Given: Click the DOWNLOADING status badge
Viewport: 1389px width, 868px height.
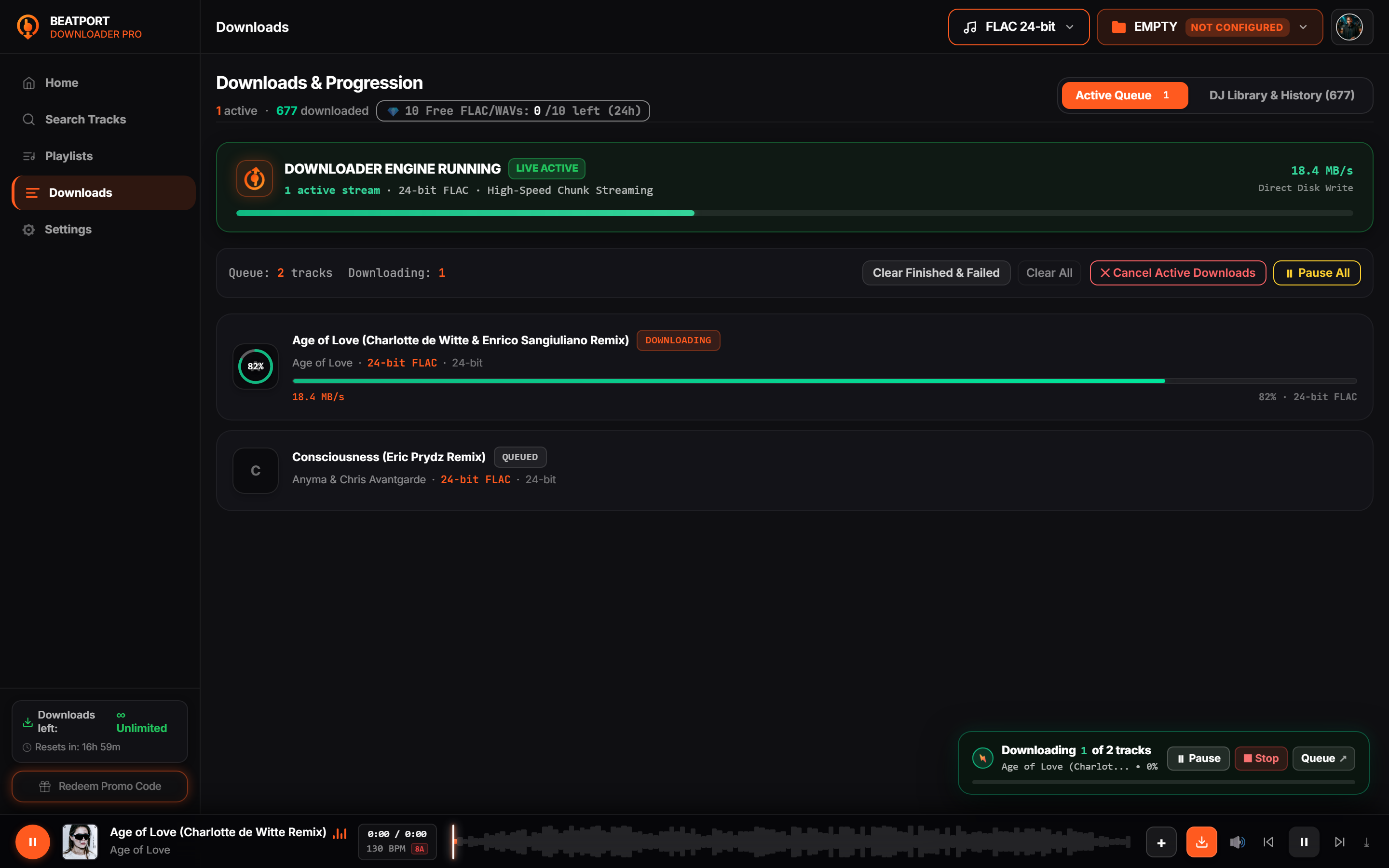Looking at the screenshot, I should click(678, 340).
